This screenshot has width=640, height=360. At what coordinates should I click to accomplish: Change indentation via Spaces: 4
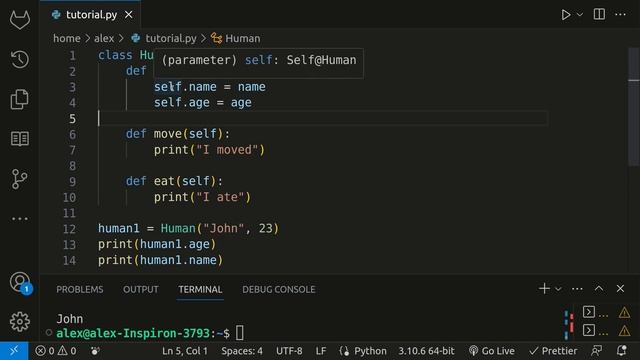click(242, 351)
